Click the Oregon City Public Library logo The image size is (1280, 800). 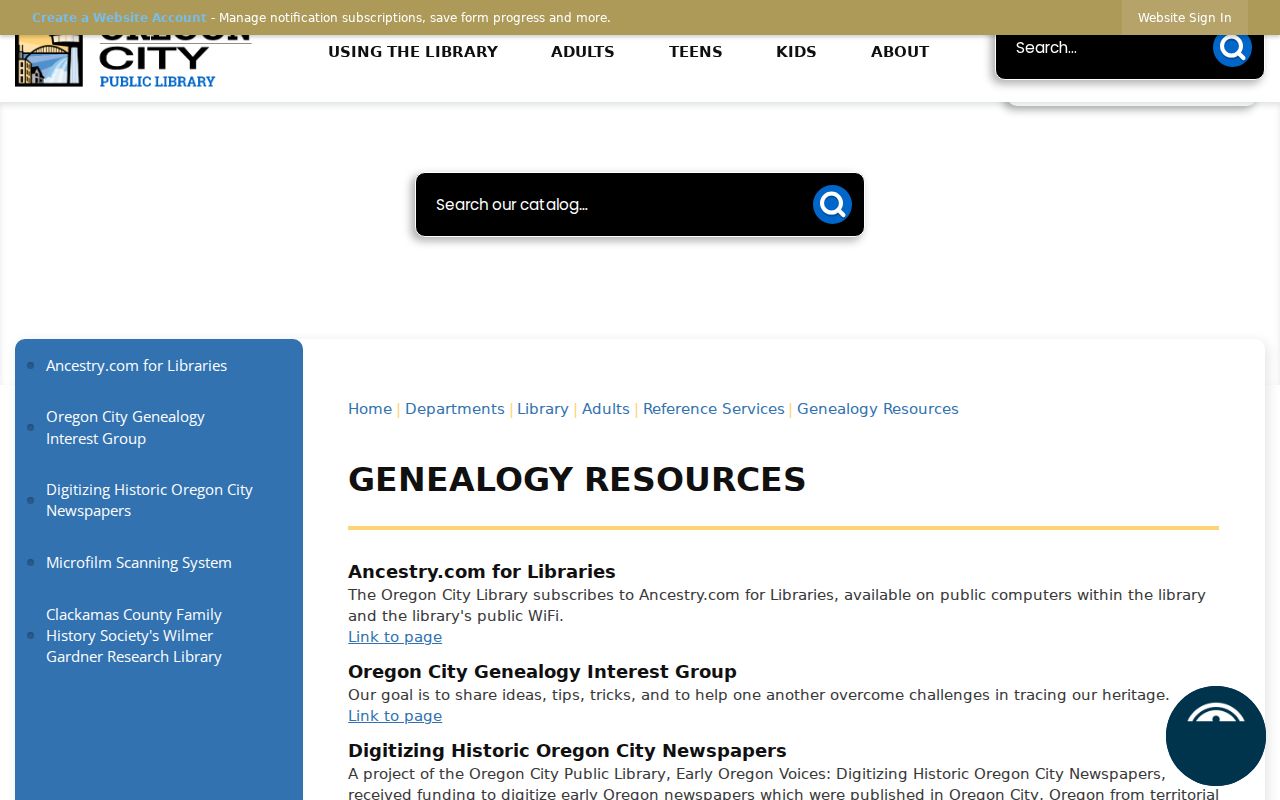pyautogui.click(x=133, y=60)
